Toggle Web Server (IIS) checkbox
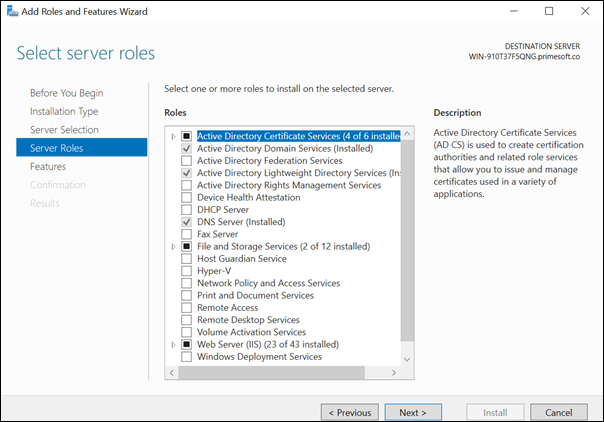The width and height of the screenshot is (604, 422). [186, 345]
